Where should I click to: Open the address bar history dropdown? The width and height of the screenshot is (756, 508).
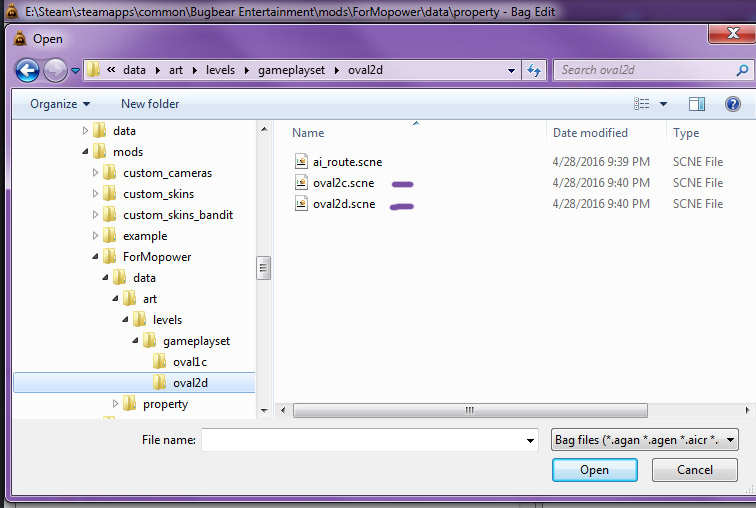point(512,70)
